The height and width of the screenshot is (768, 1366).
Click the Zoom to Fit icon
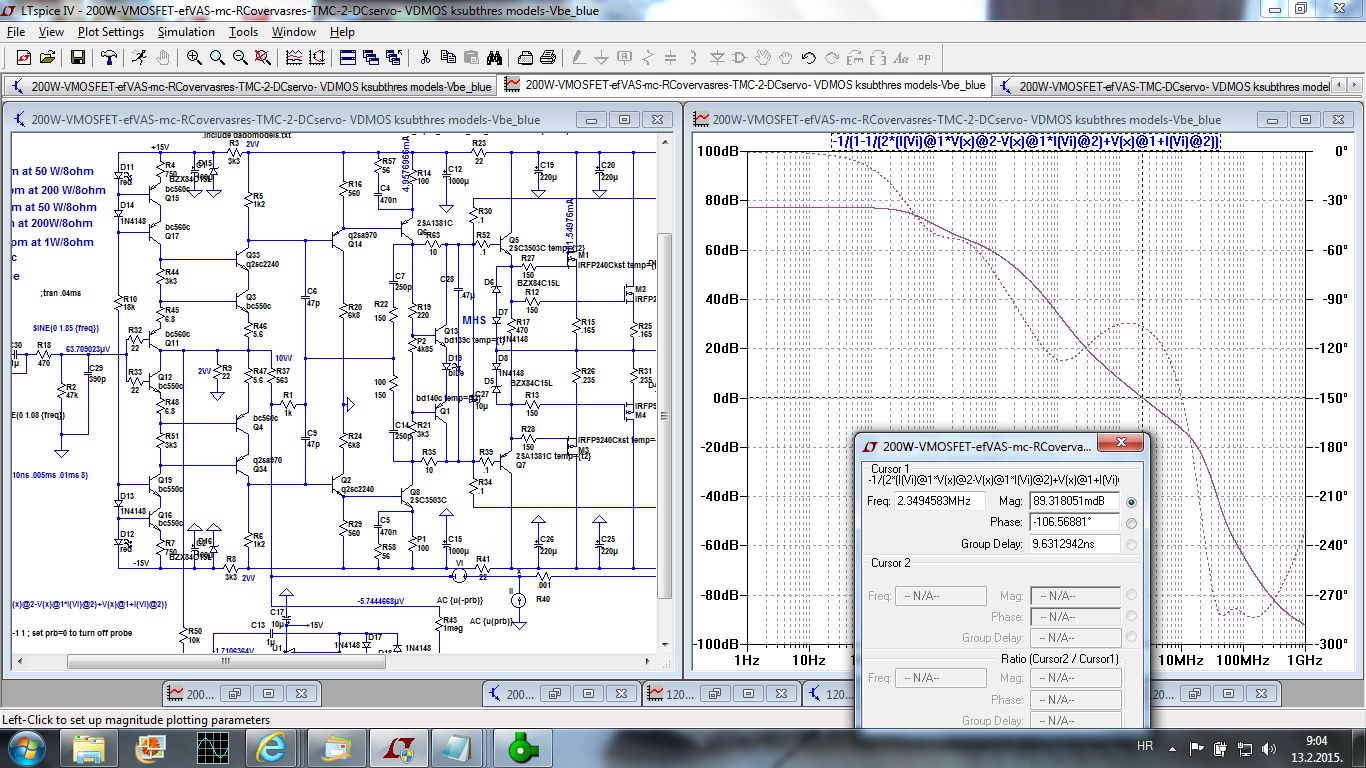[263, 57]
